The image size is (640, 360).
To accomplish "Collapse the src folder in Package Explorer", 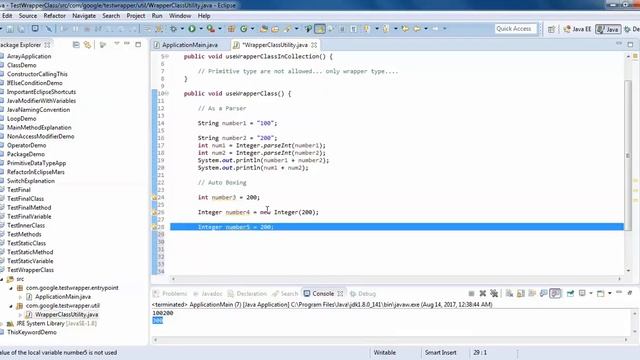I will [2, 279].
